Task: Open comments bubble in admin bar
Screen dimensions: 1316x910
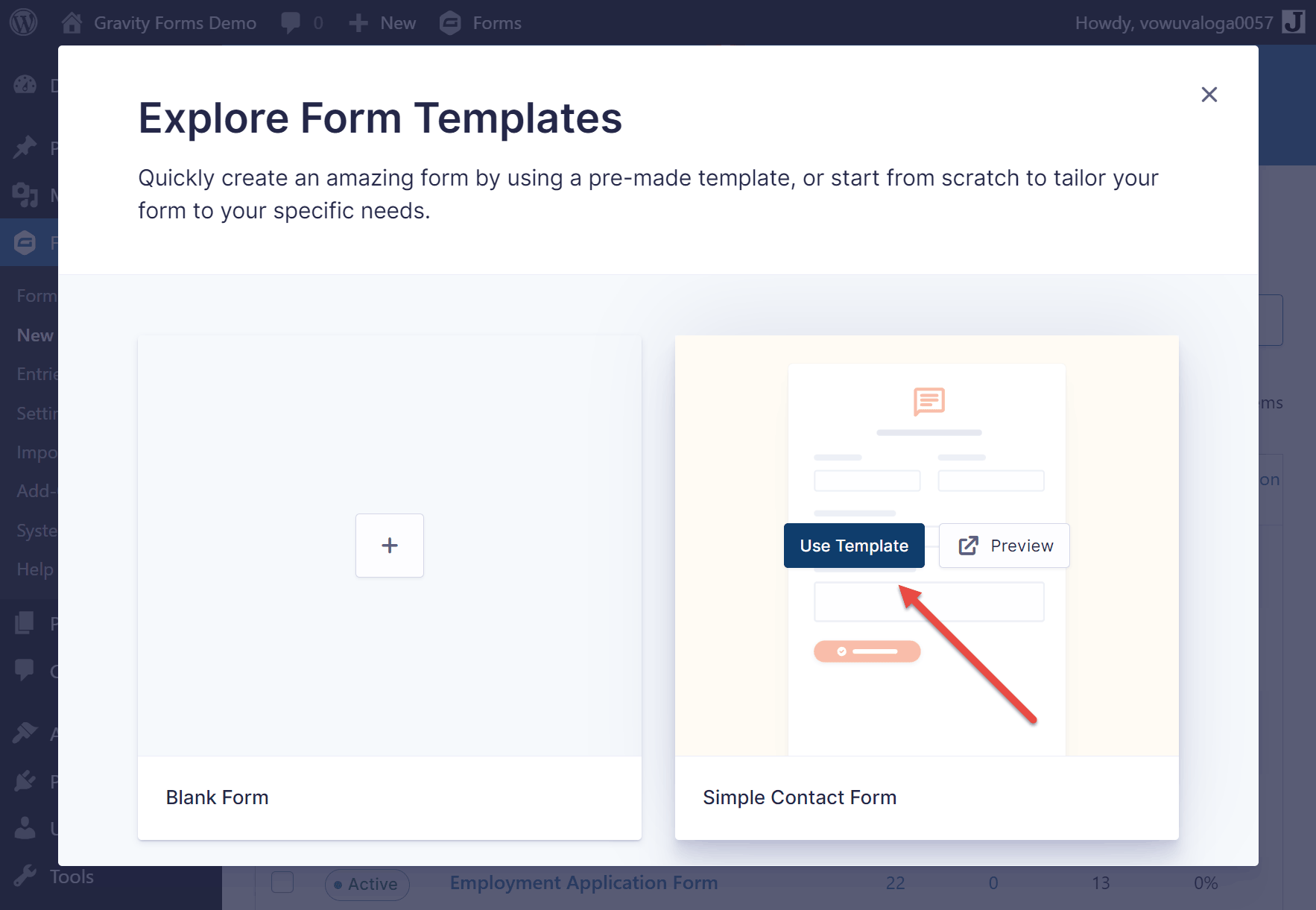Action: click(x=291, y=23)
